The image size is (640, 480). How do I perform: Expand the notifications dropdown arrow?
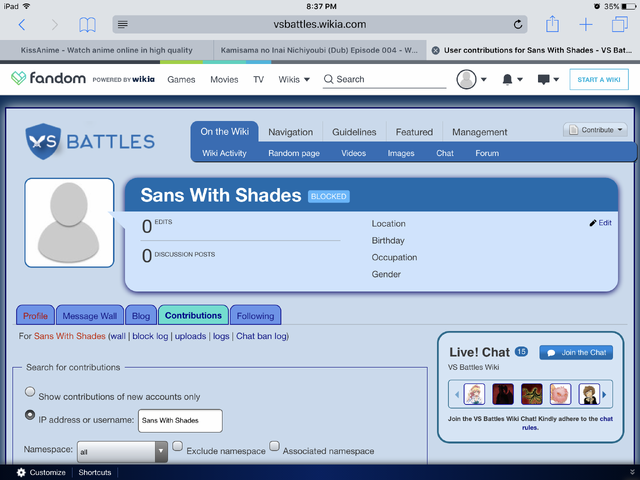tap(520, 79)
